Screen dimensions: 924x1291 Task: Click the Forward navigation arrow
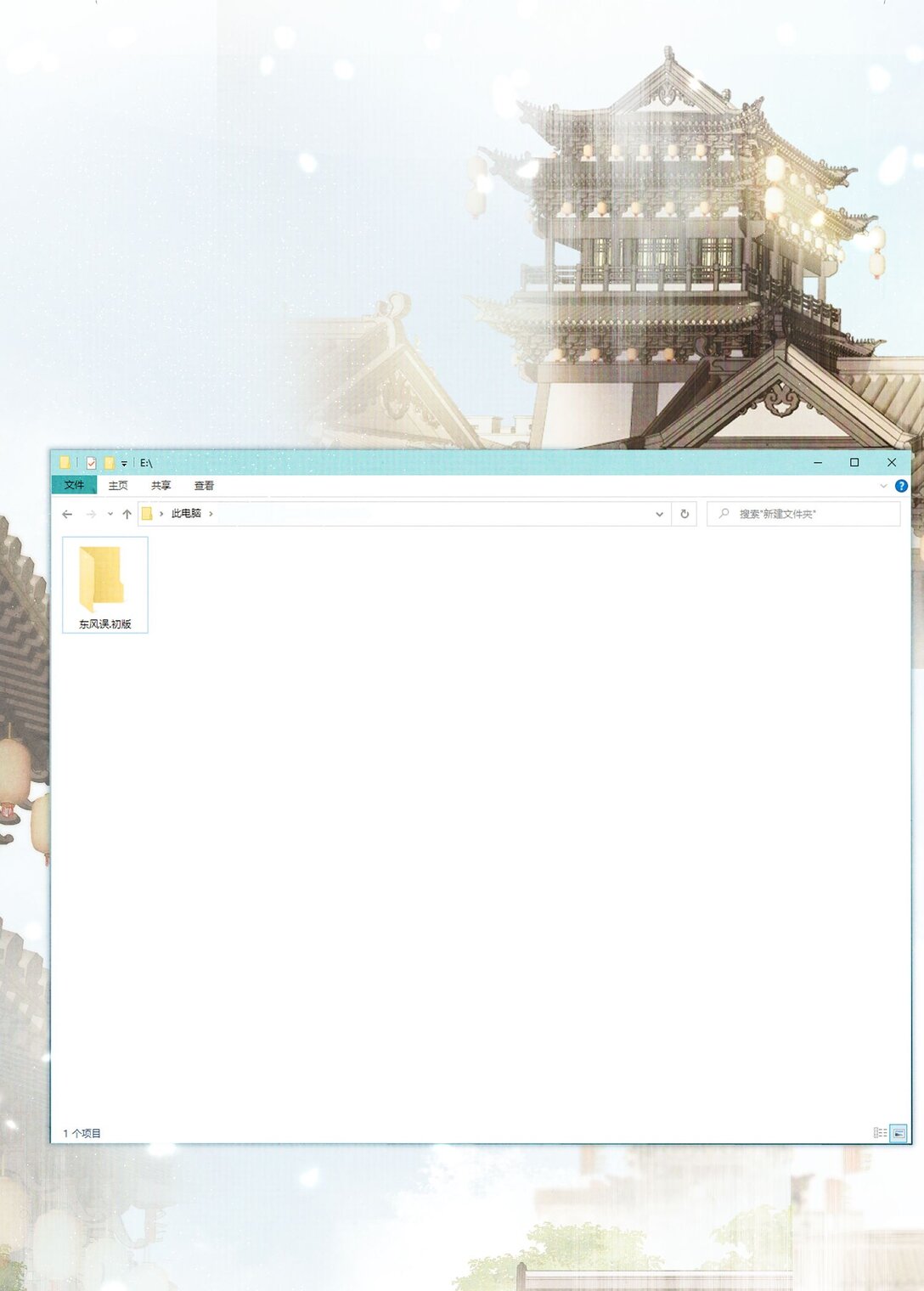click(91, 514)
